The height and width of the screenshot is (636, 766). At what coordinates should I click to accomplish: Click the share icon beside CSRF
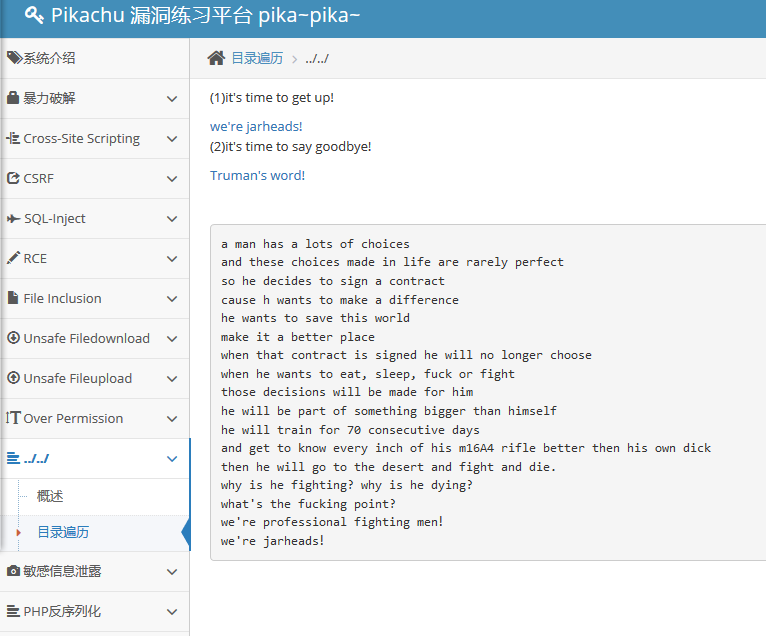coord(13,178)
